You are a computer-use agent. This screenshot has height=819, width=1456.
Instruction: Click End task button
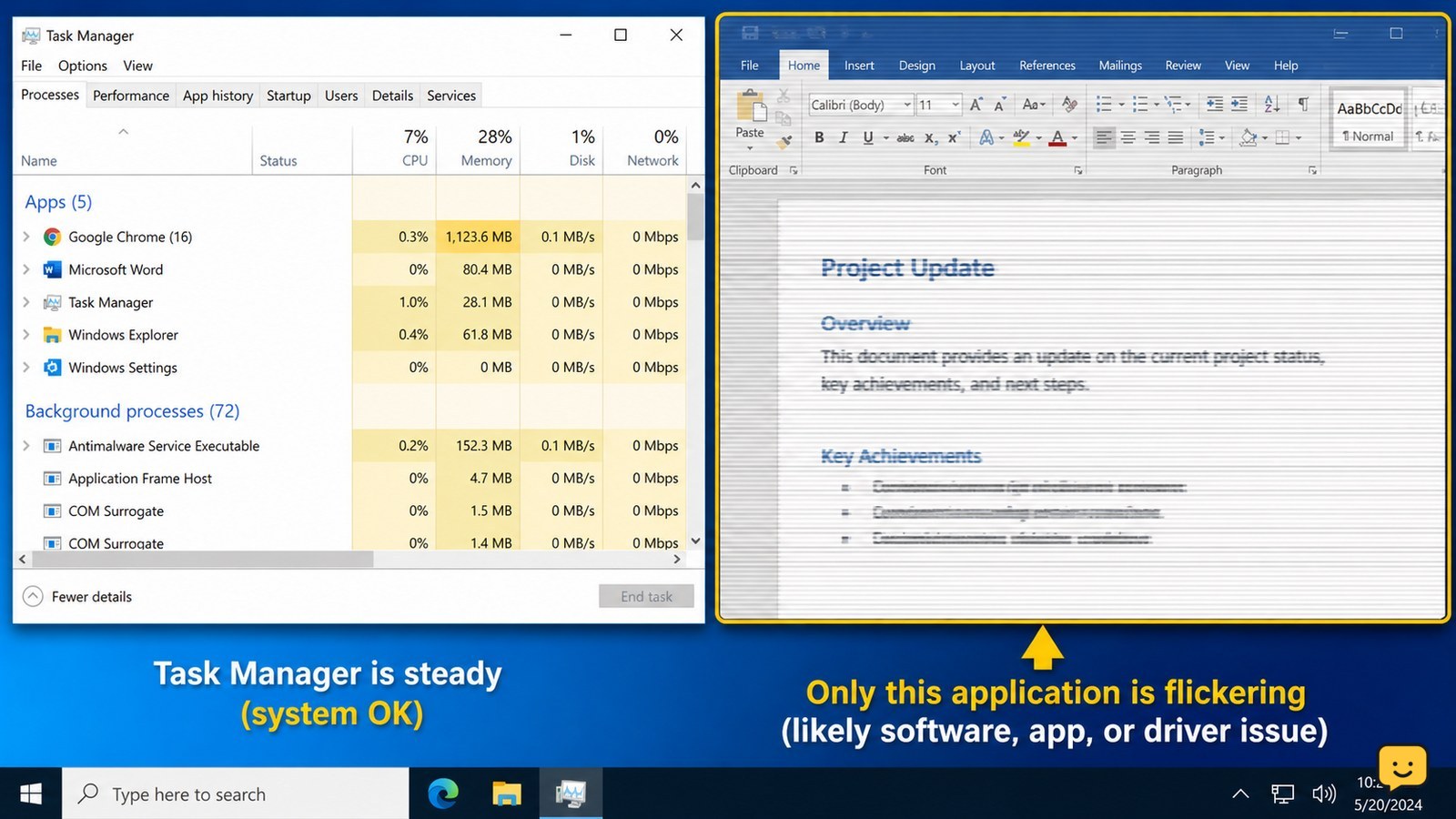(x=646, y=596)
